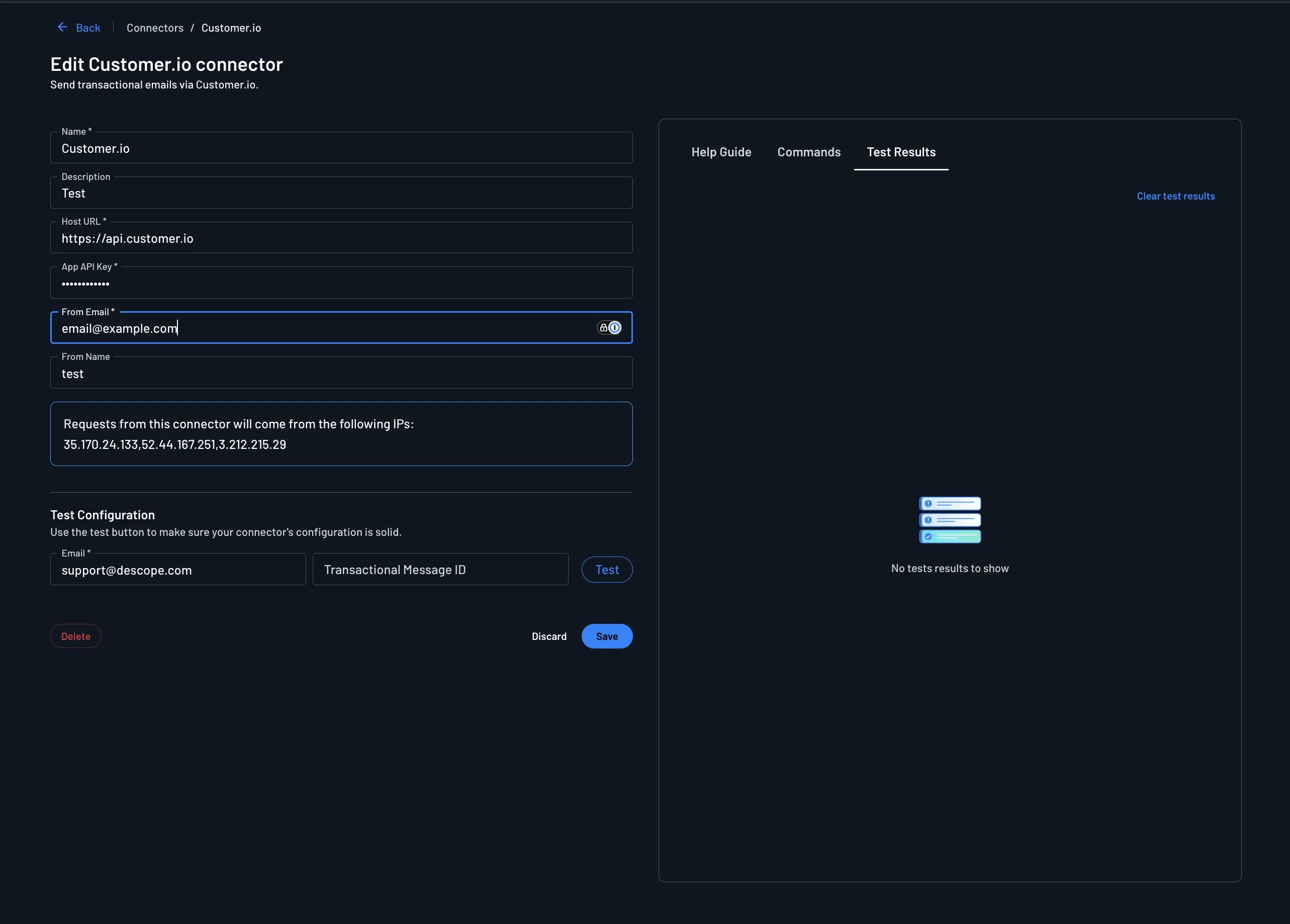Image resolution: width=1290 pixels, height=924 pixels.
Task: Click the Test Configuration heading
Action: tap(103, 515)
